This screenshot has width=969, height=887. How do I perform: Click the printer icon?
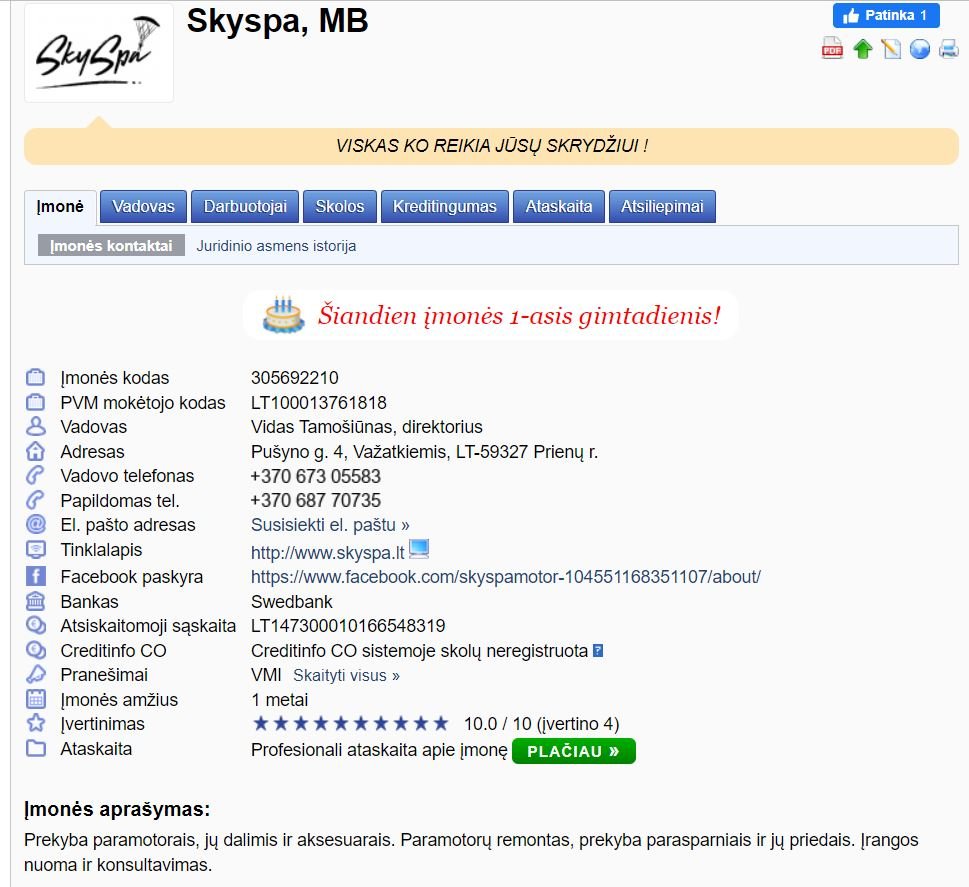[949, 48]
